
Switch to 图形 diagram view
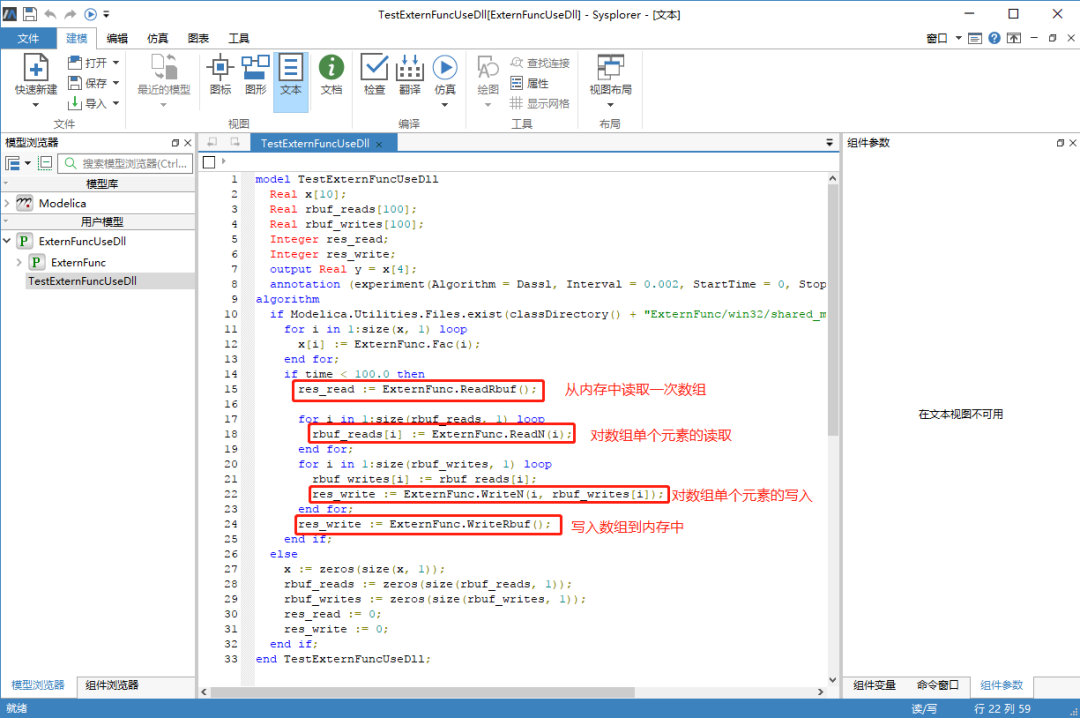click(x=256, y=74)
